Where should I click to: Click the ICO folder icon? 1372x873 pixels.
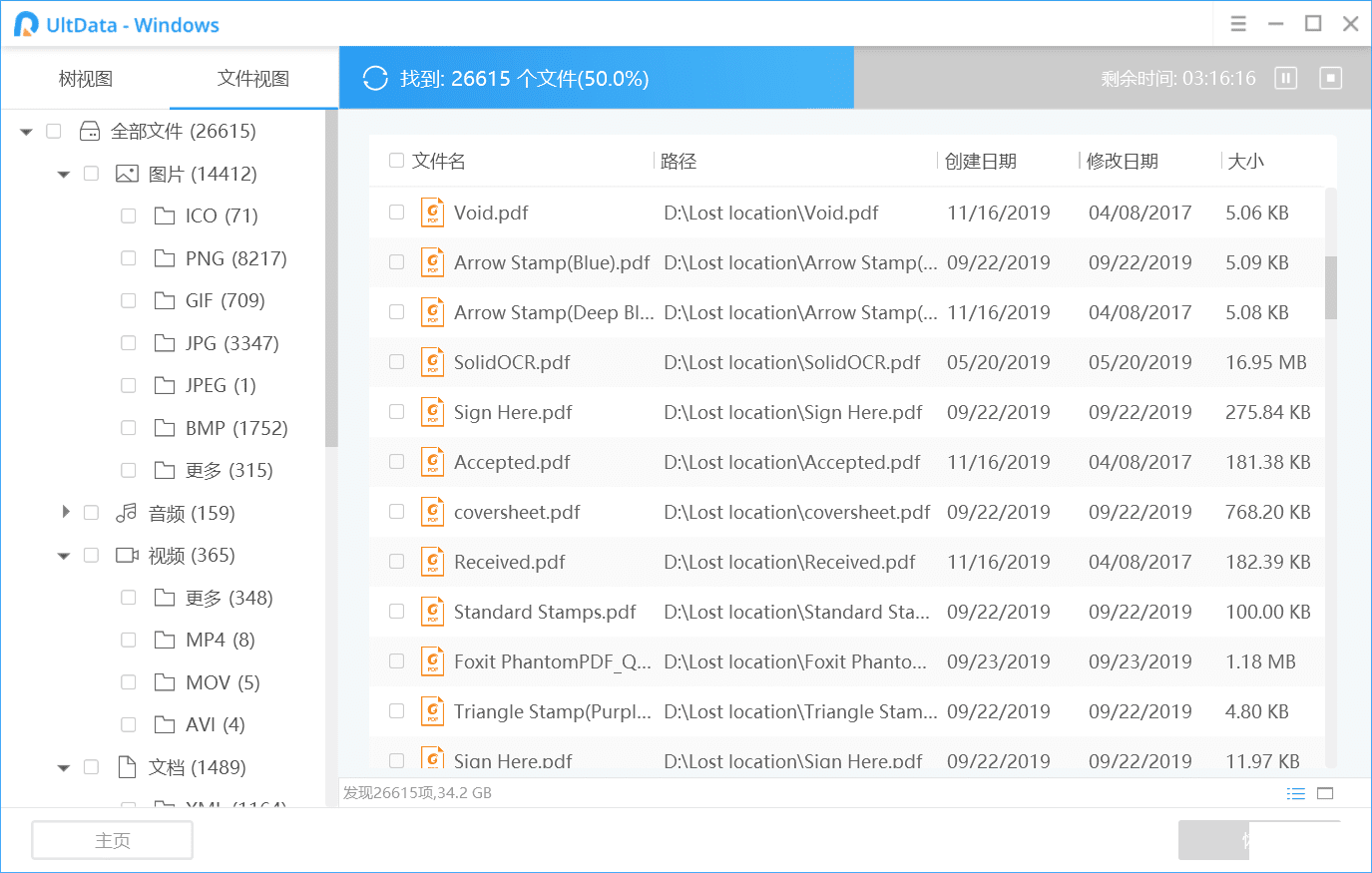[x=165, y=216]
